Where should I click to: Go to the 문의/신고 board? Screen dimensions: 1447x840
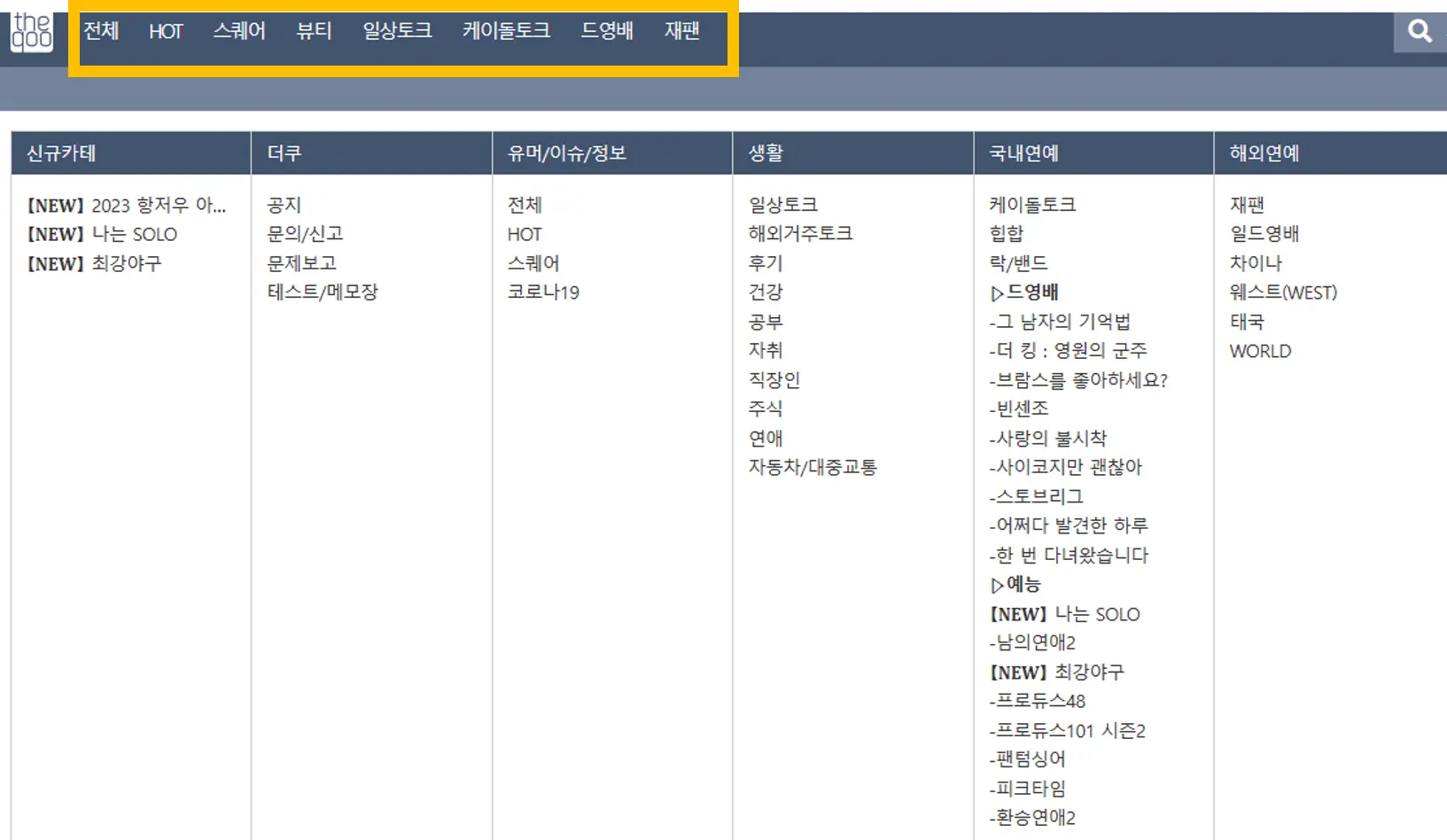click(305, 235)
